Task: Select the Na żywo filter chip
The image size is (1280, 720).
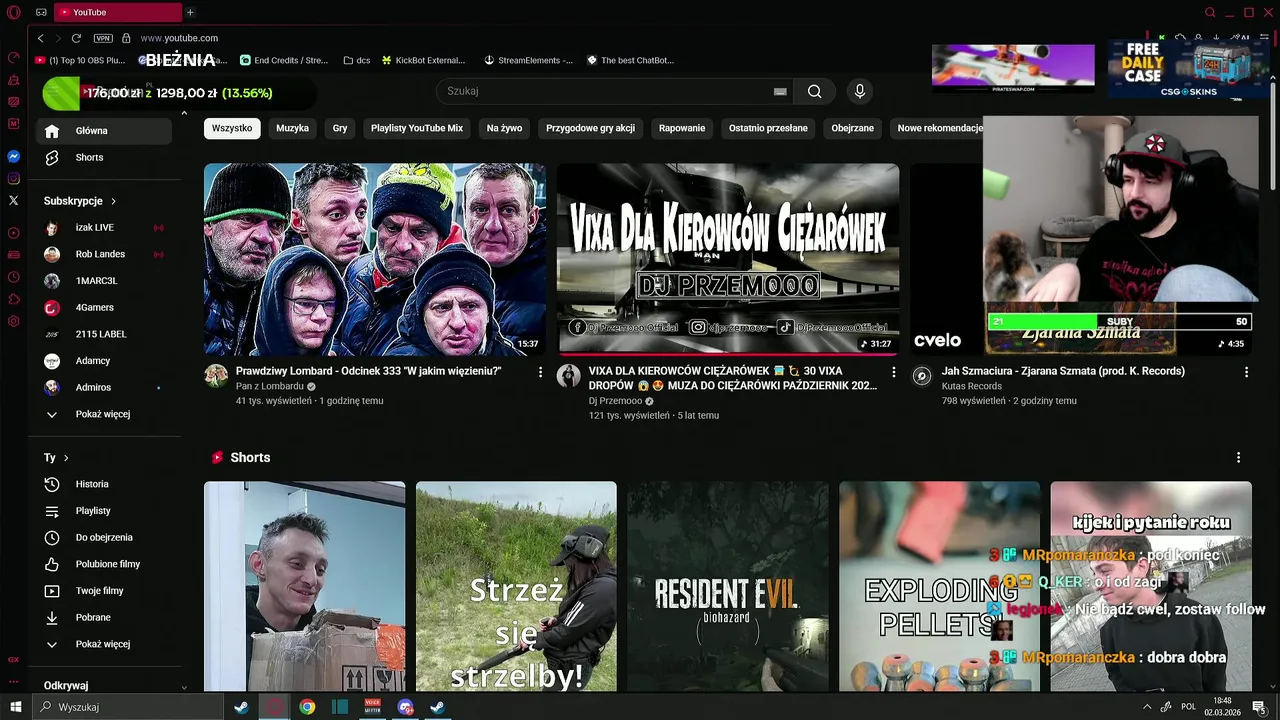Action: click(504, 128)
